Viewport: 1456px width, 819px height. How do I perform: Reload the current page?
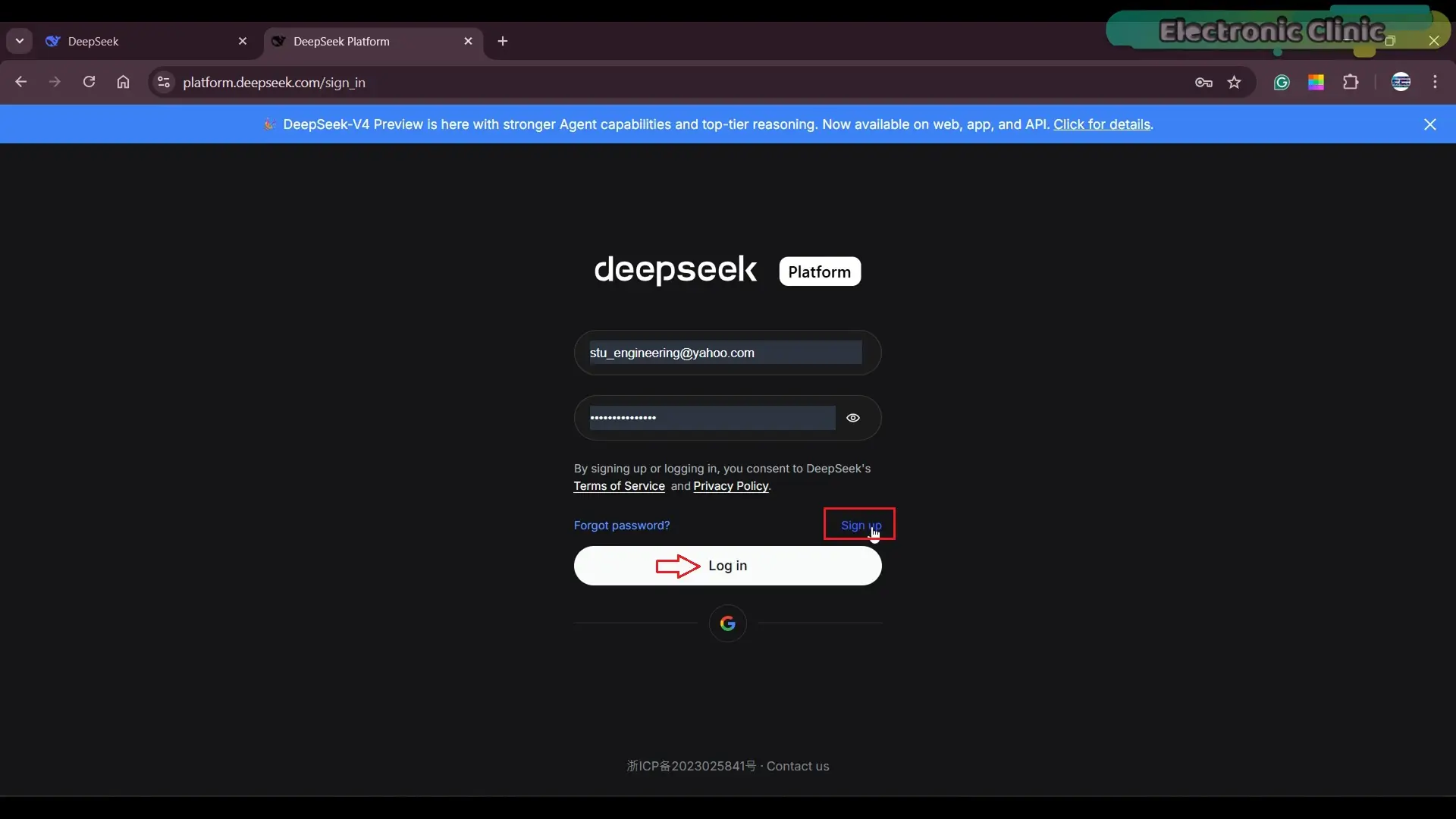click(x=89, y=82)
